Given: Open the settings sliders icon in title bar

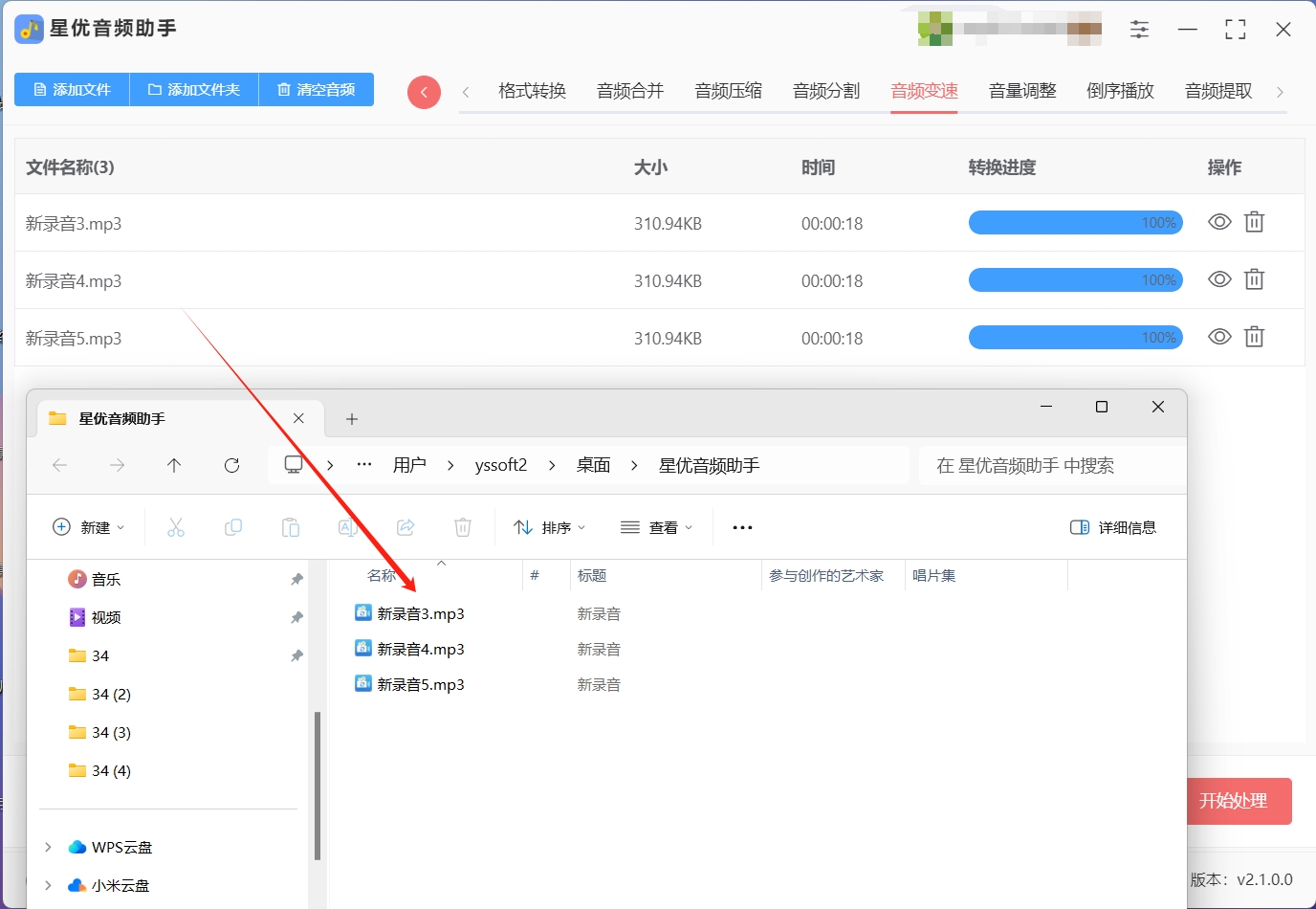Looking at the screenshot, I should (1139, 30).
